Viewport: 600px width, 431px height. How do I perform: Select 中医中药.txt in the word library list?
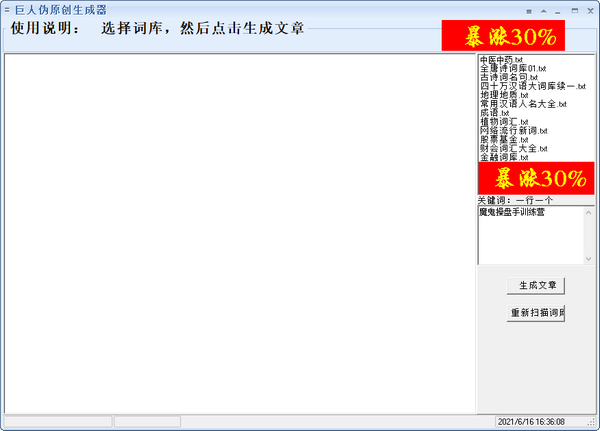tap(506, 61)
